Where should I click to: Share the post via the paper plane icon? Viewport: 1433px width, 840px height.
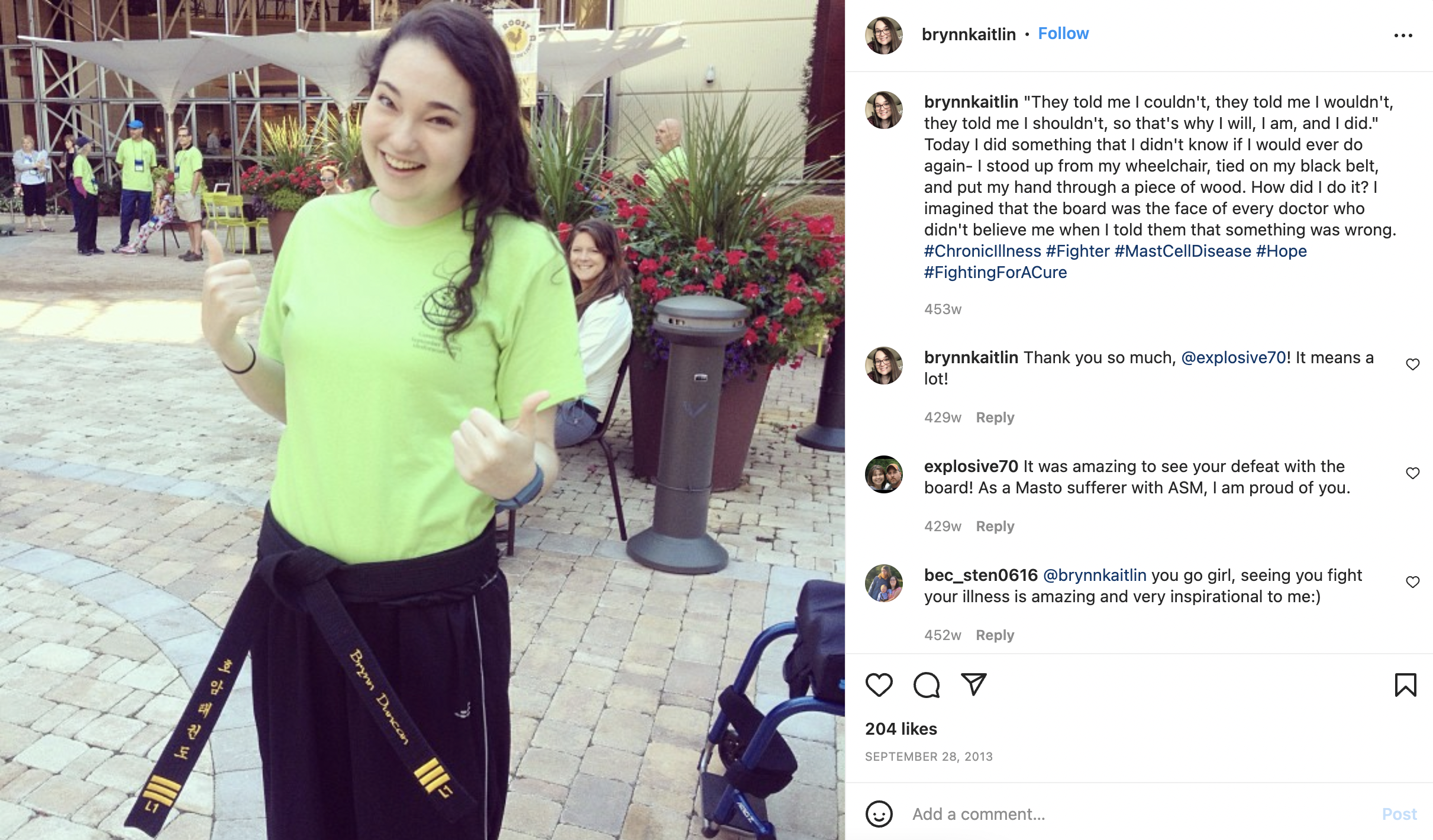[x=974, y=684]
